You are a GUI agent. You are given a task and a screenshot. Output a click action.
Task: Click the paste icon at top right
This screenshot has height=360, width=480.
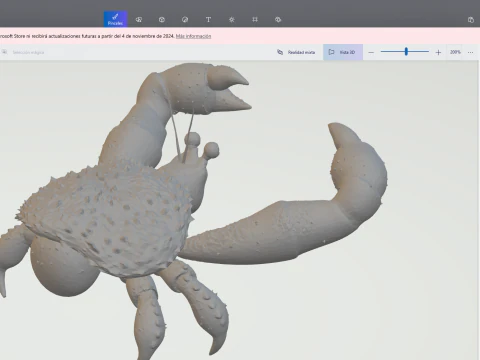[x=471, y=20]
